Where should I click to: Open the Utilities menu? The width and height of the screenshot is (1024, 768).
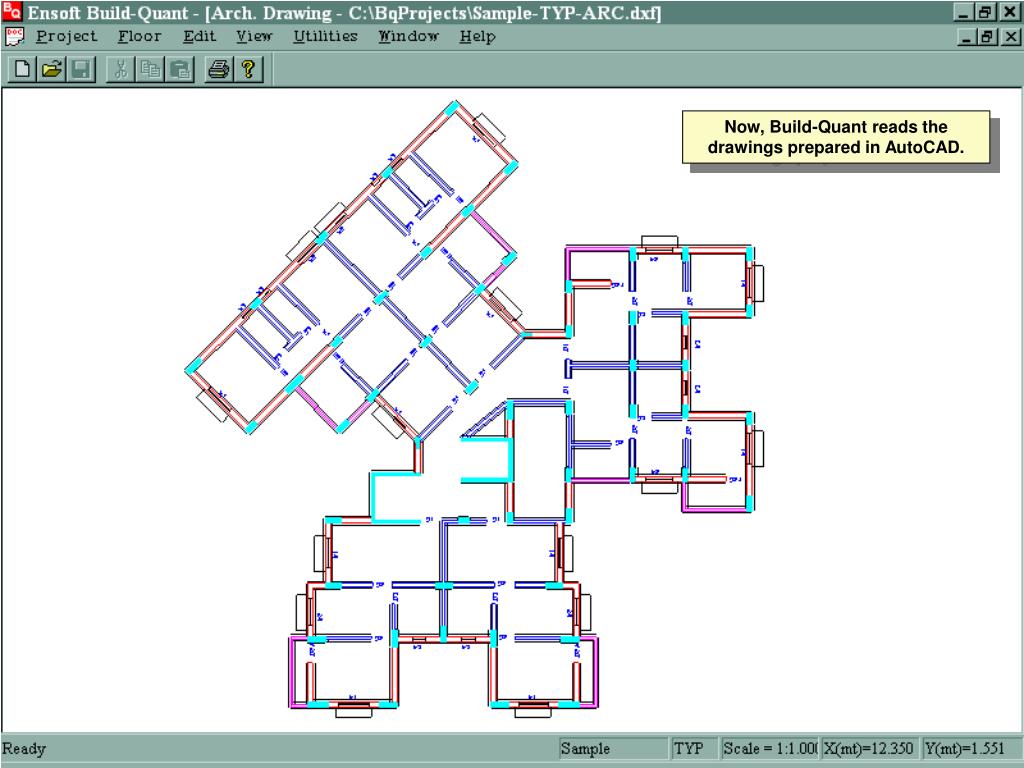[x=325, y=37]
